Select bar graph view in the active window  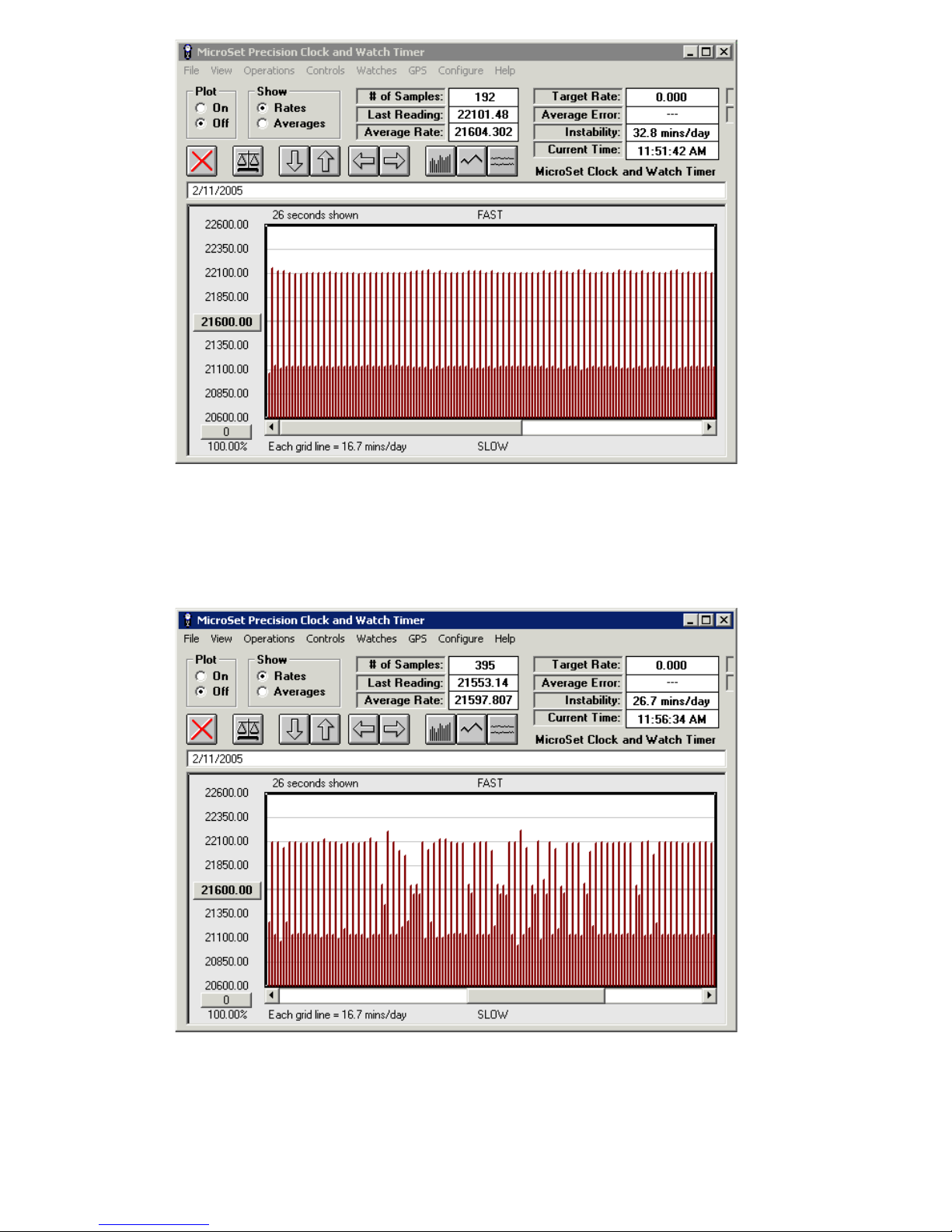pos(441,730)
